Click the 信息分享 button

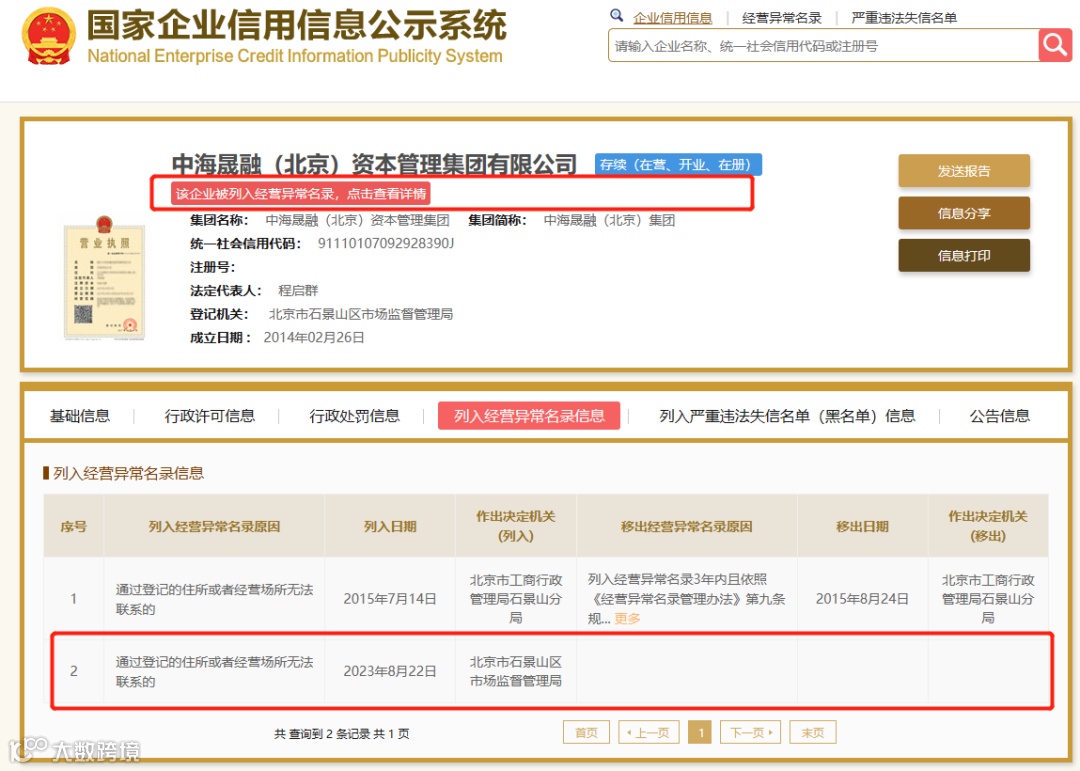(964, 213)
